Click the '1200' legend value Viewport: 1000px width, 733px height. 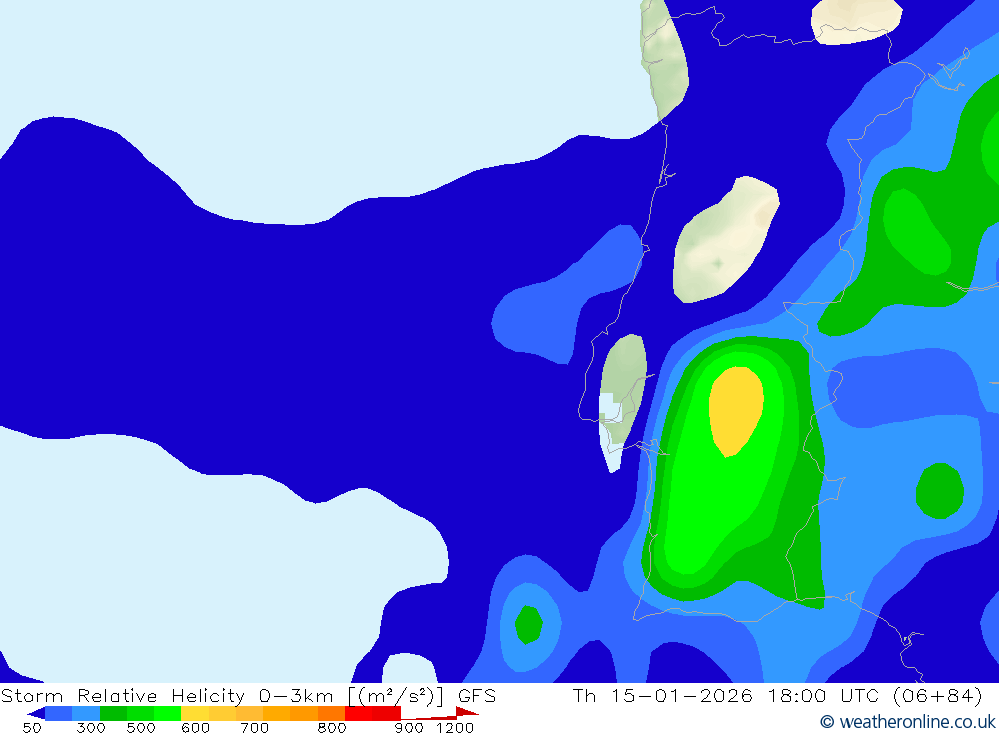455,728
